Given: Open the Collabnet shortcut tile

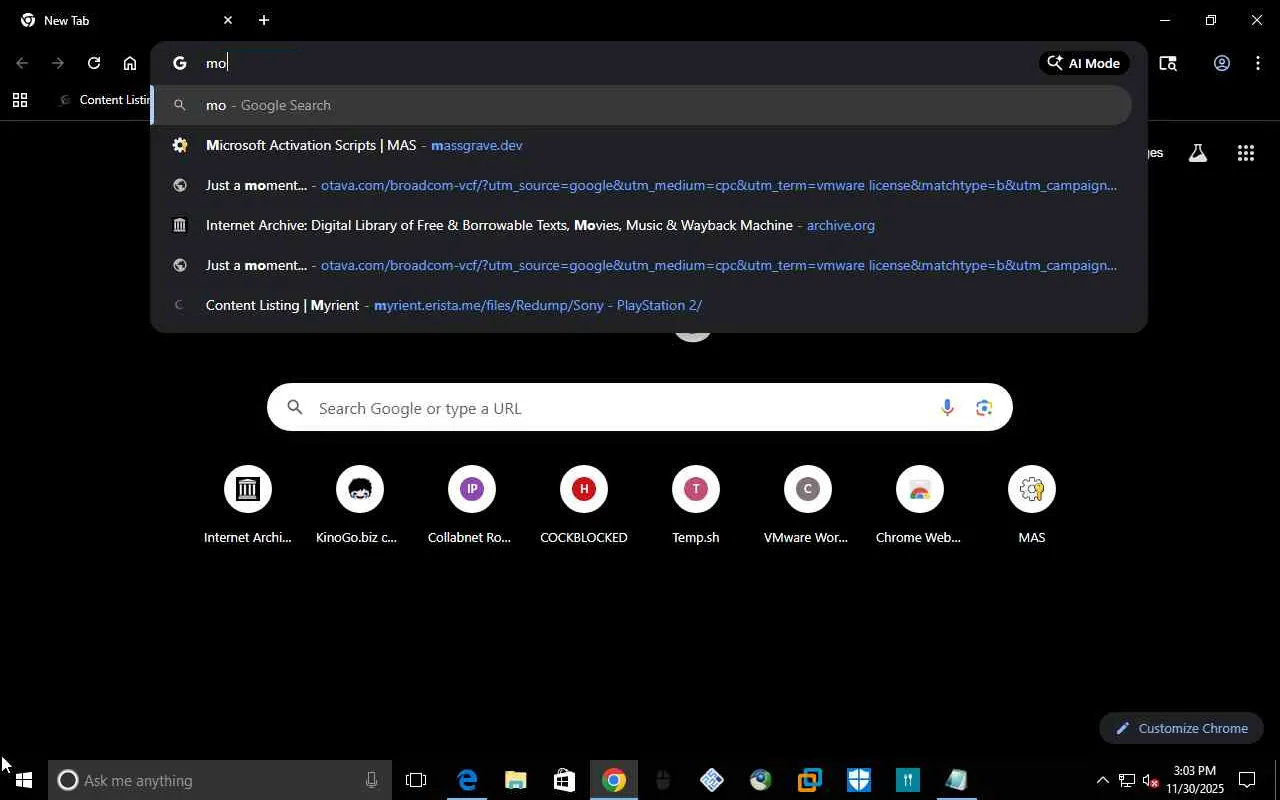Looking at the screenshot, I should (x=472, y=505).
